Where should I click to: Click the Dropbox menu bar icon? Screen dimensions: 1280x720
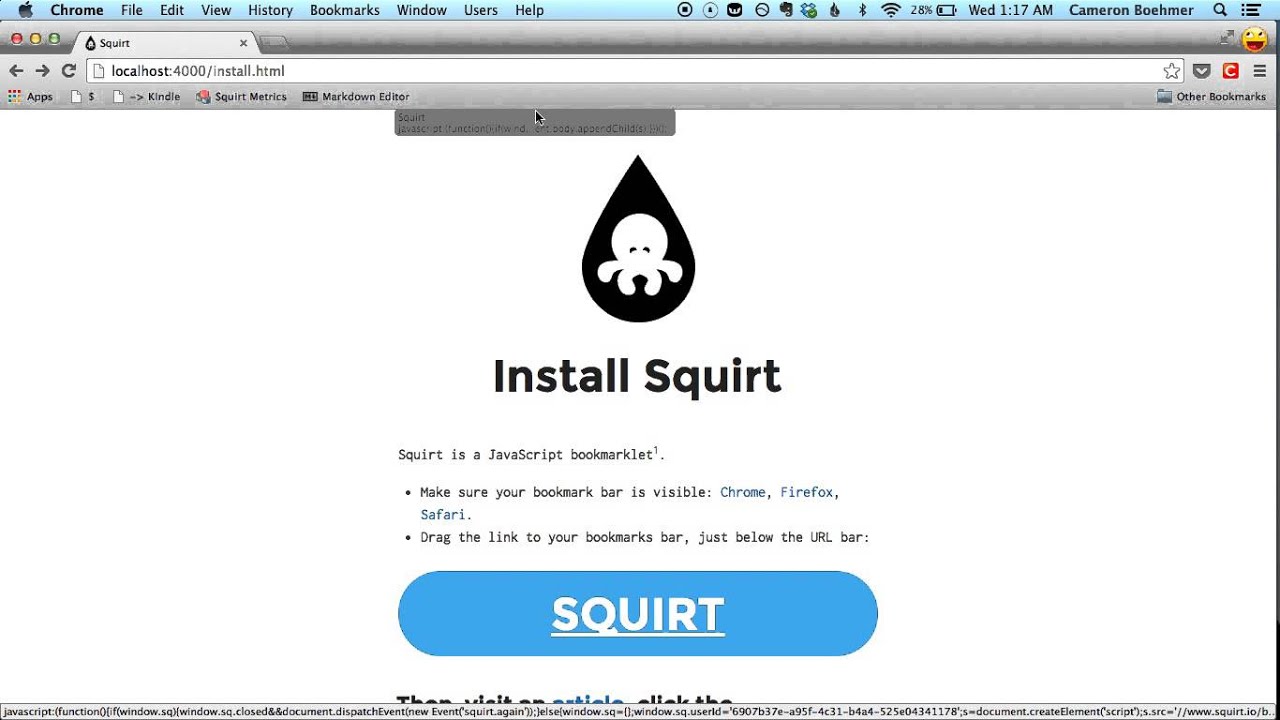pyautogui.click(x=809, y=10)
